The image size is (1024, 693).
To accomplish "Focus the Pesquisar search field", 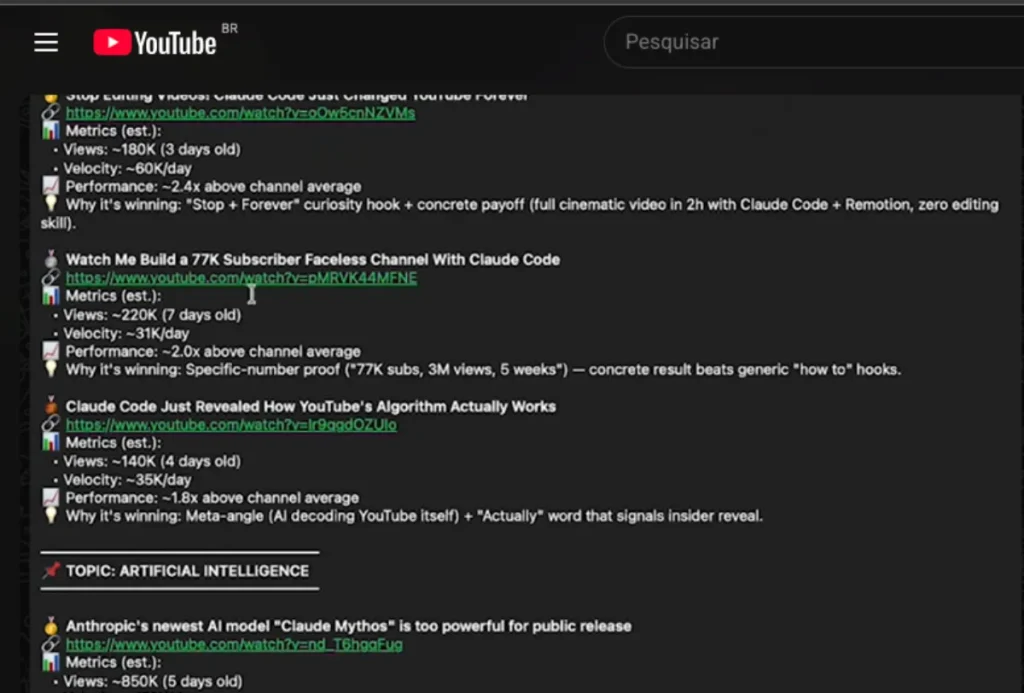I will [x=816, y=42].
